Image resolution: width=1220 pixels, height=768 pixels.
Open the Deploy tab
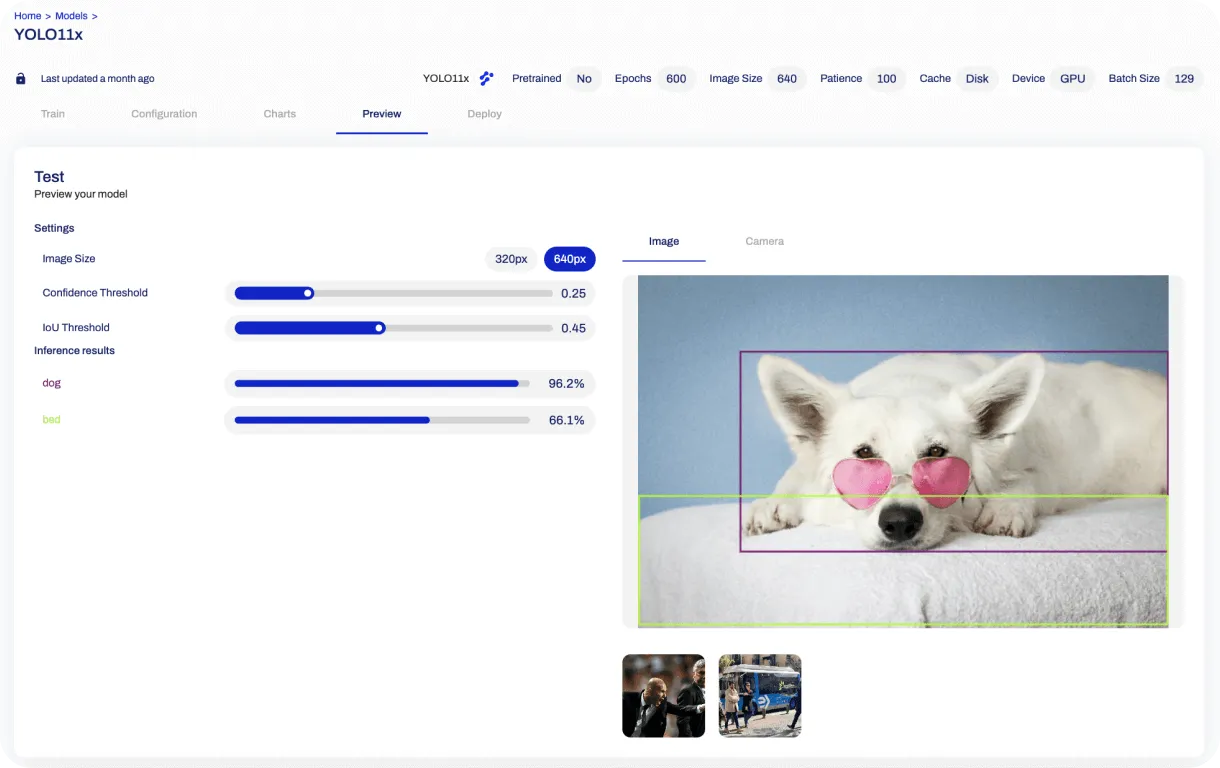click(x=484, y=114)
